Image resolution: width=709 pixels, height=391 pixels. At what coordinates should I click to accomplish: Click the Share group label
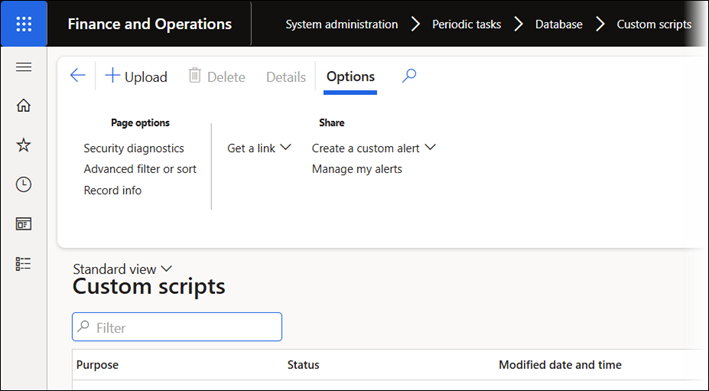click(331, 123)
